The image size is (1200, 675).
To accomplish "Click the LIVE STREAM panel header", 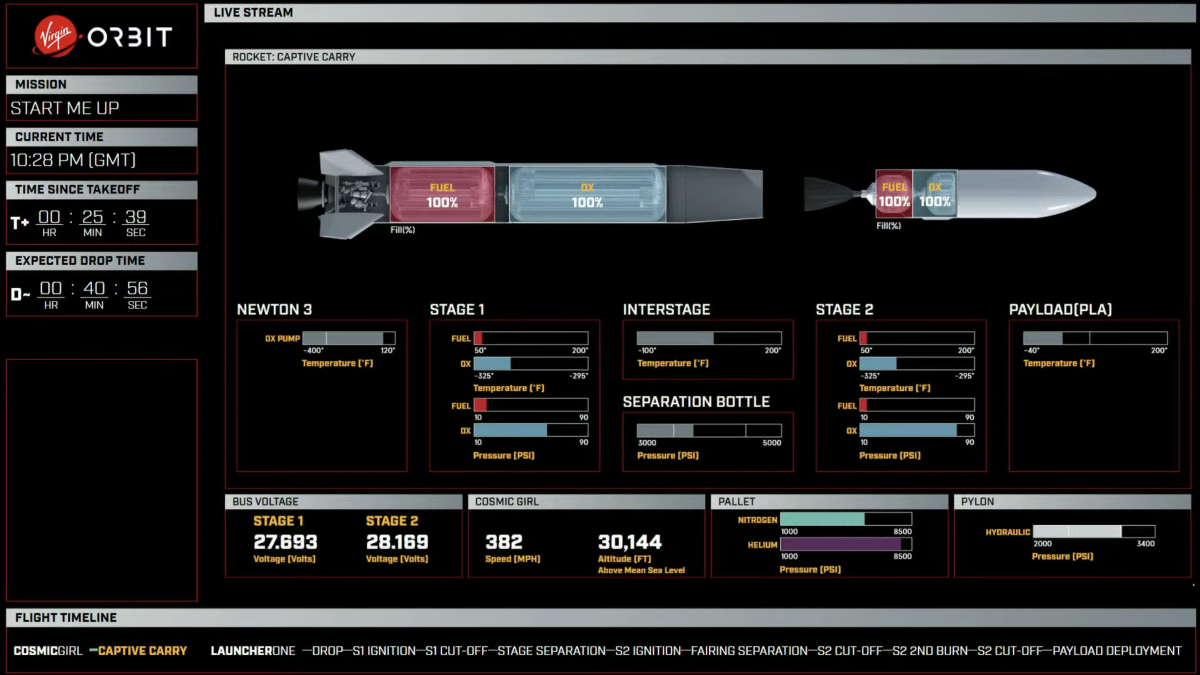I will [x=699, y=13].
